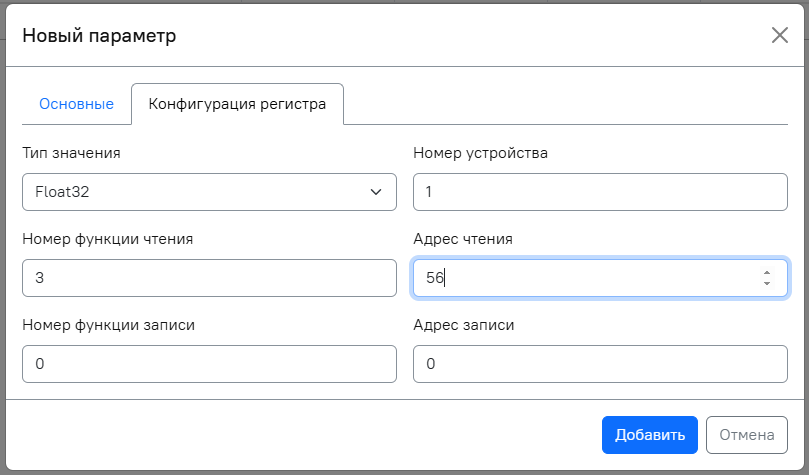
Task: Select the Конфигурация регистра tab
Action: click(x=237, y=104)
